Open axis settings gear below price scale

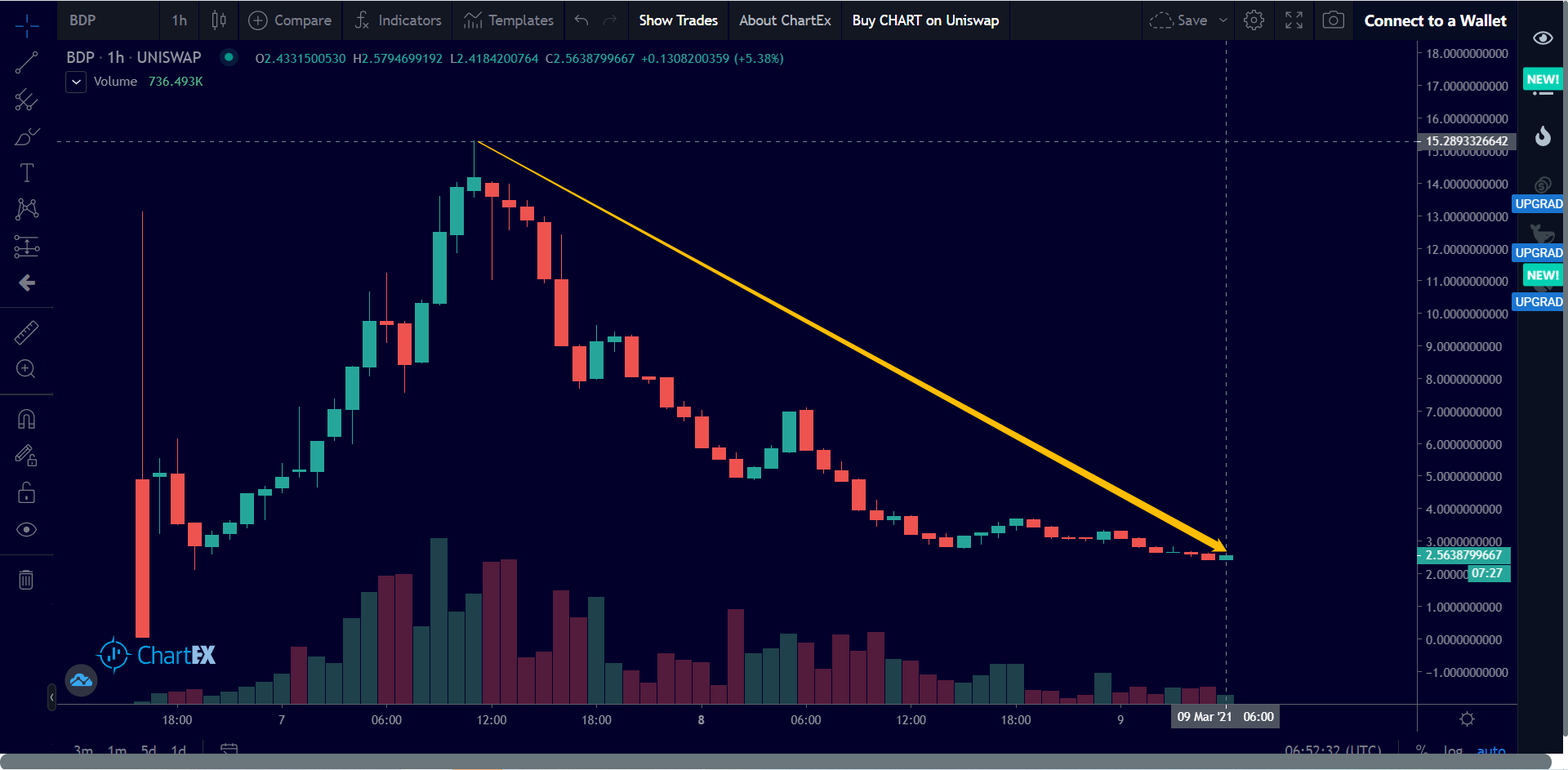click(1467, 719)
